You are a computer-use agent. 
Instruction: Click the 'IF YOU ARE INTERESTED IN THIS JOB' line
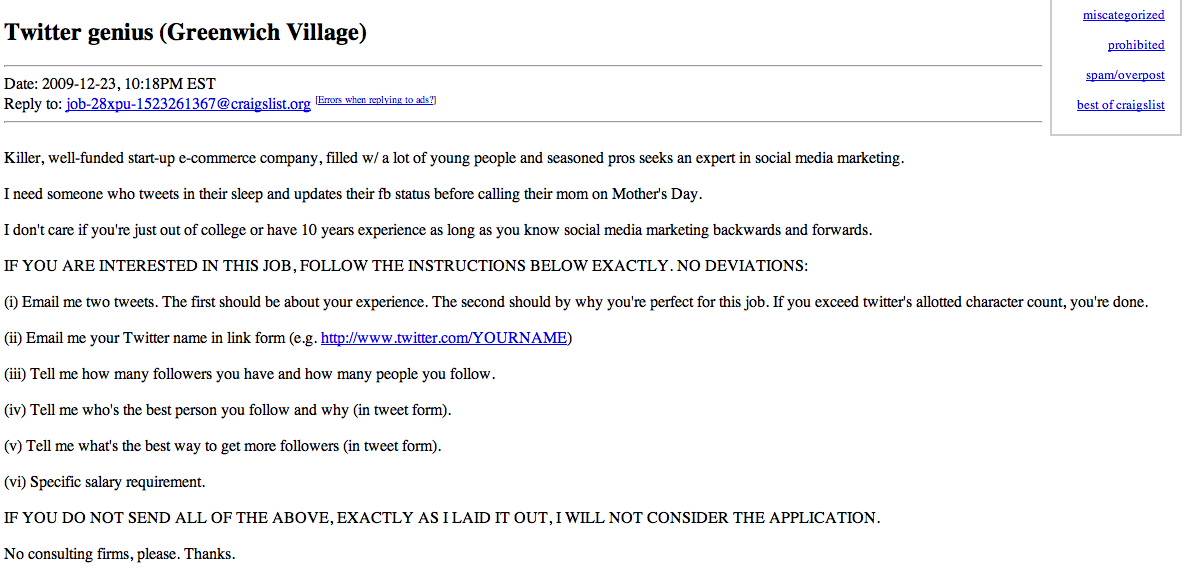[x=406, y=266]
